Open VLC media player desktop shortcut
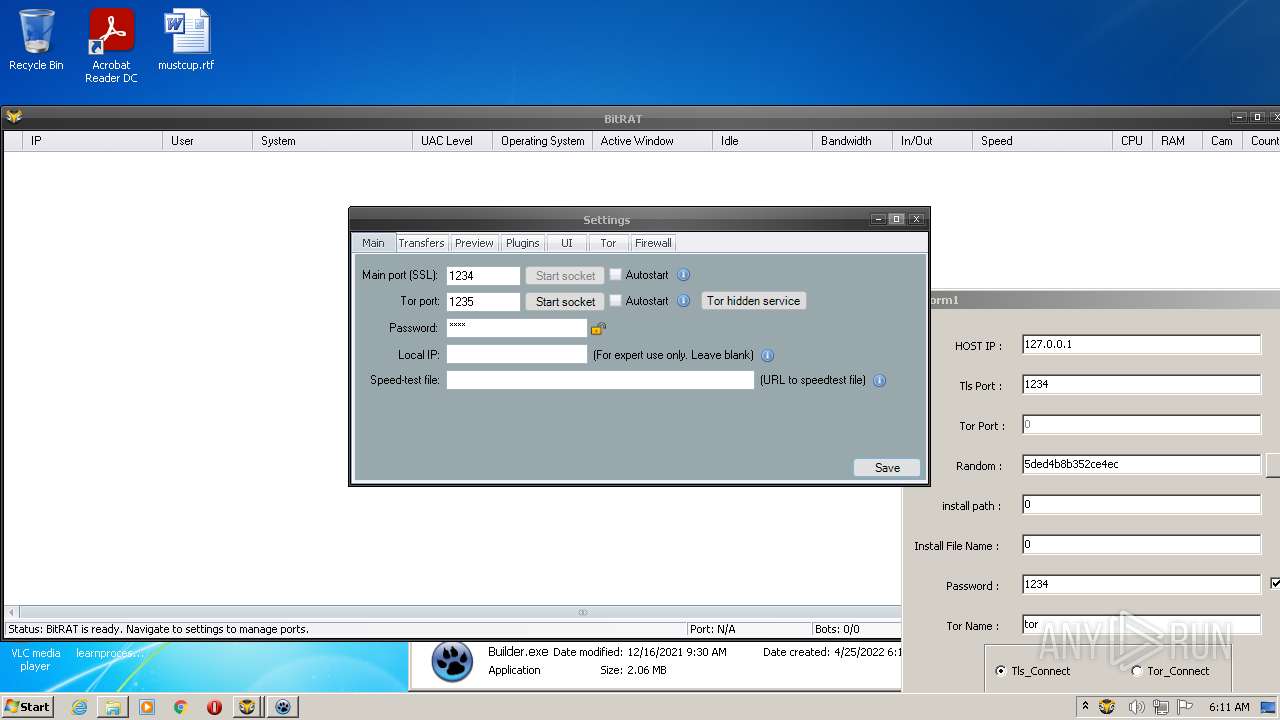1280x720 pixels. tap(35, 660)
